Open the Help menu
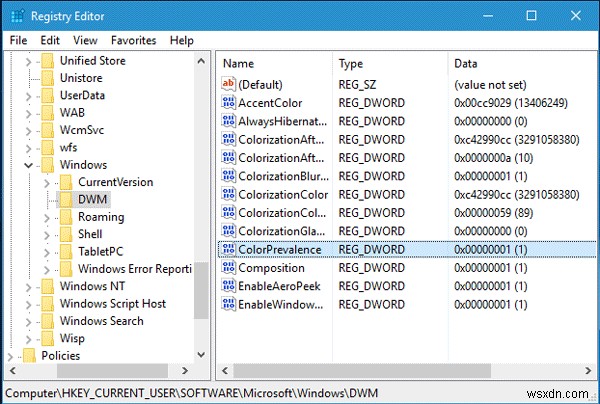This screenshot has width=600, height=404. 182,40
